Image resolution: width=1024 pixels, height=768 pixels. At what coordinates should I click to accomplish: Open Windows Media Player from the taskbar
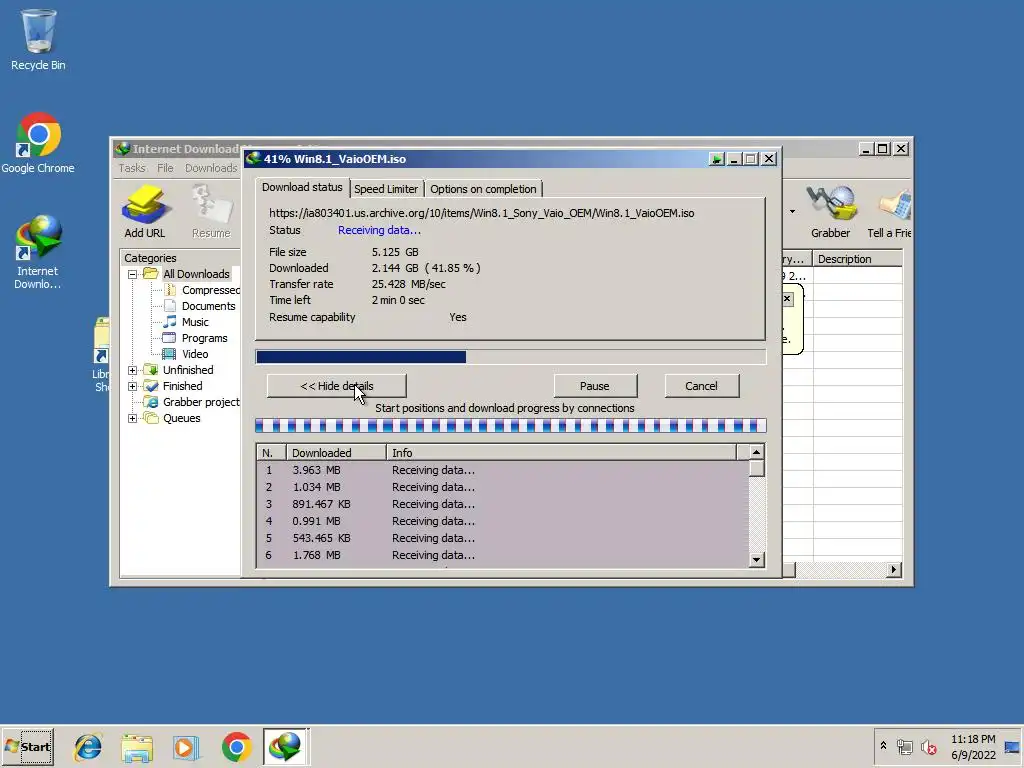(x=185, y=746)
